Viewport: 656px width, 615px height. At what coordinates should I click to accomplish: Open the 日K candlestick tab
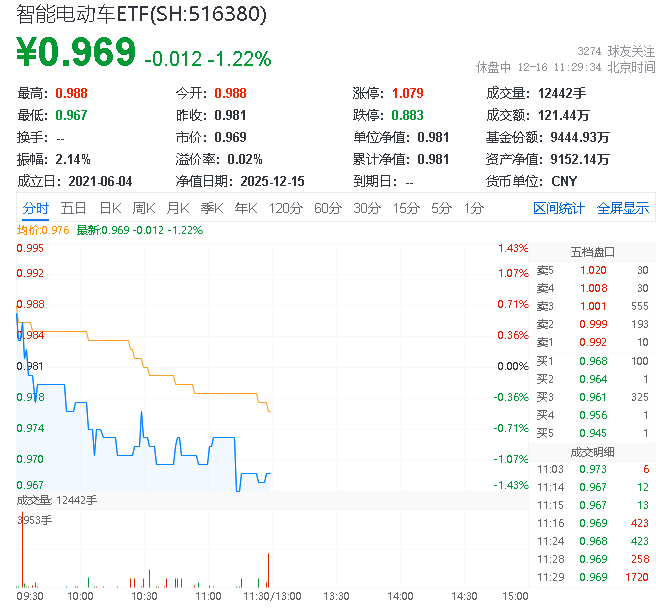[x=110, y=208]
